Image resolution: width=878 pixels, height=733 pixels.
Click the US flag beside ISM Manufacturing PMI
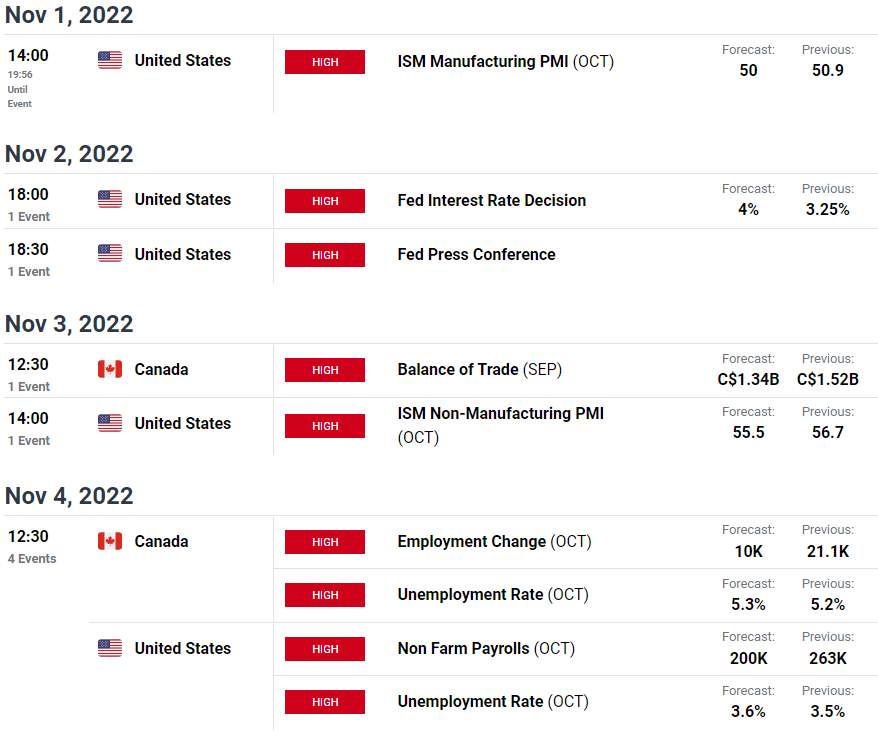coord(110,60)
